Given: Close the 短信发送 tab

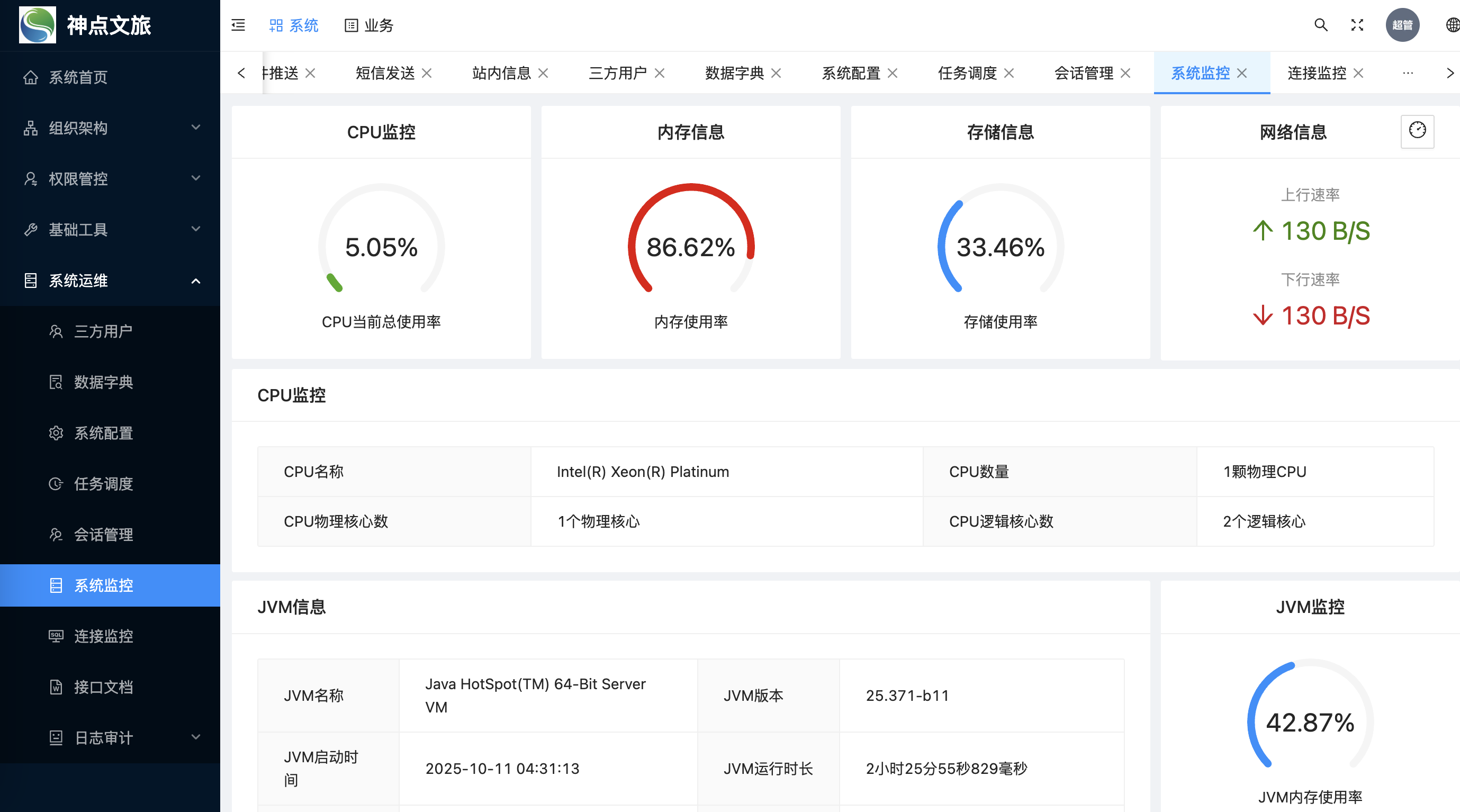Looking at the screenshot, I should click(x=427, y=73).
